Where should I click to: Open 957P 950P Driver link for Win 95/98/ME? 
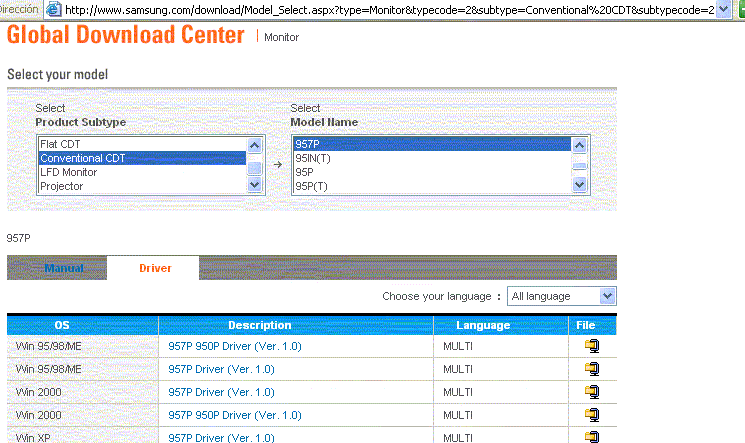pyautogui.click(x=235, y=346)
